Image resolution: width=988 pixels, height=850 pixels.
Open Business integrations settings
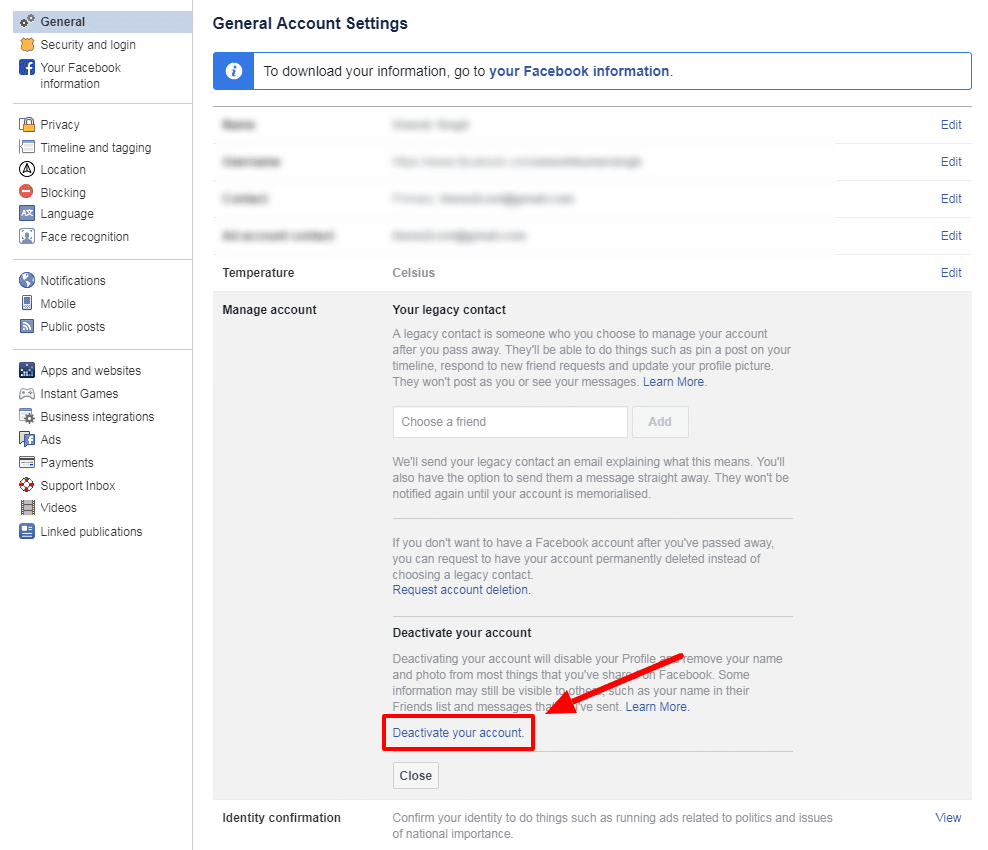click(97, 417)
